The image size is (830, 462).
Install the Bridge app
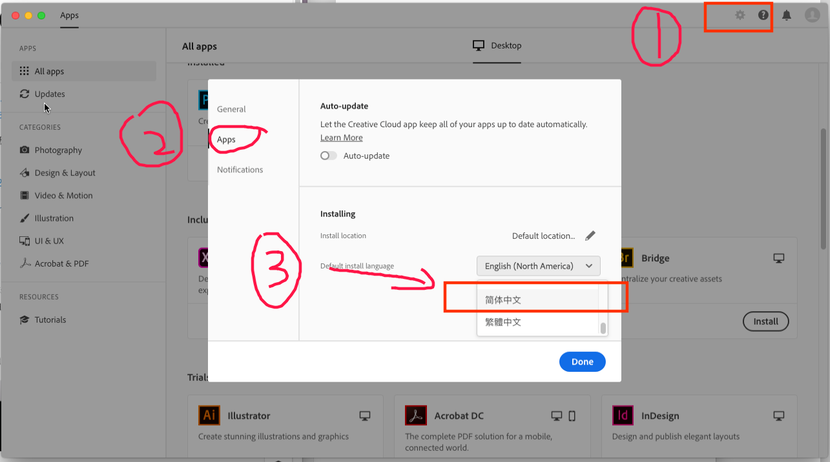(765, 321)
